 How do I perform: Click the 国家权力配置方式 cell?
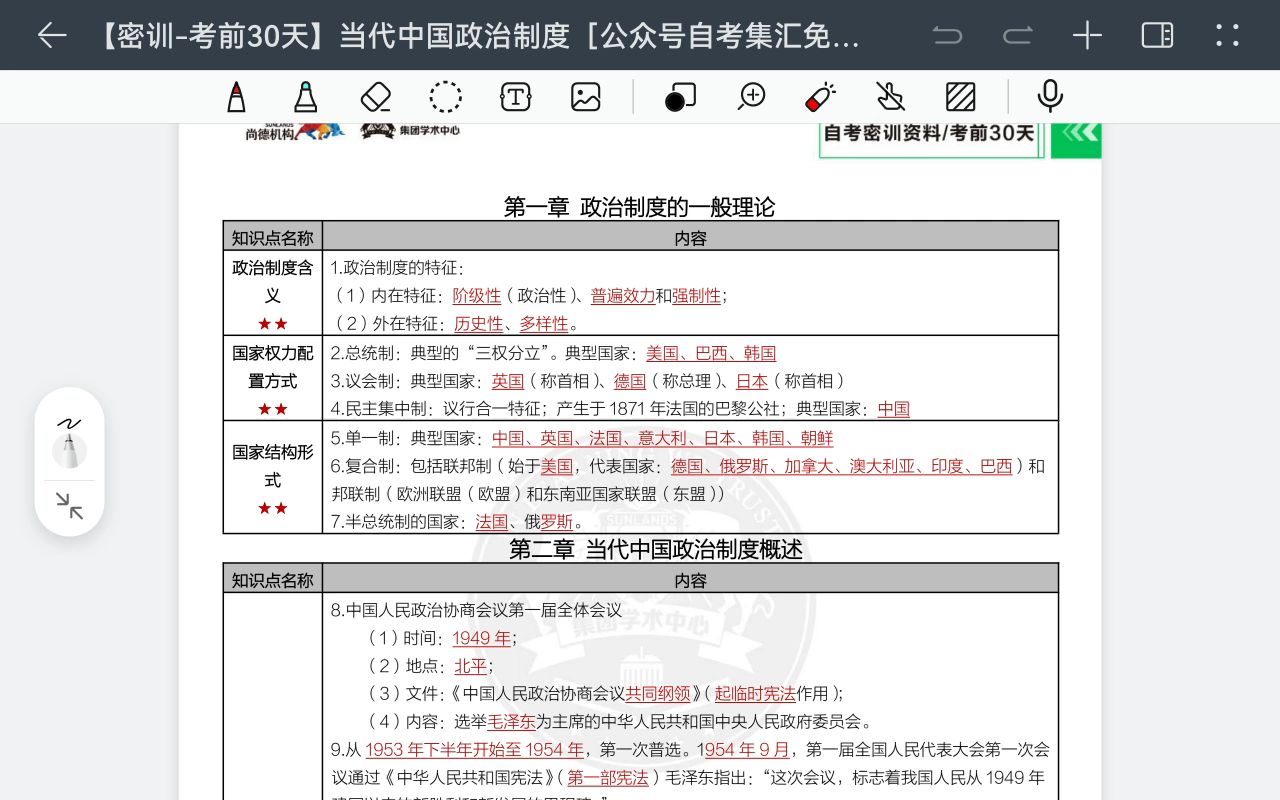pos(273,380)
